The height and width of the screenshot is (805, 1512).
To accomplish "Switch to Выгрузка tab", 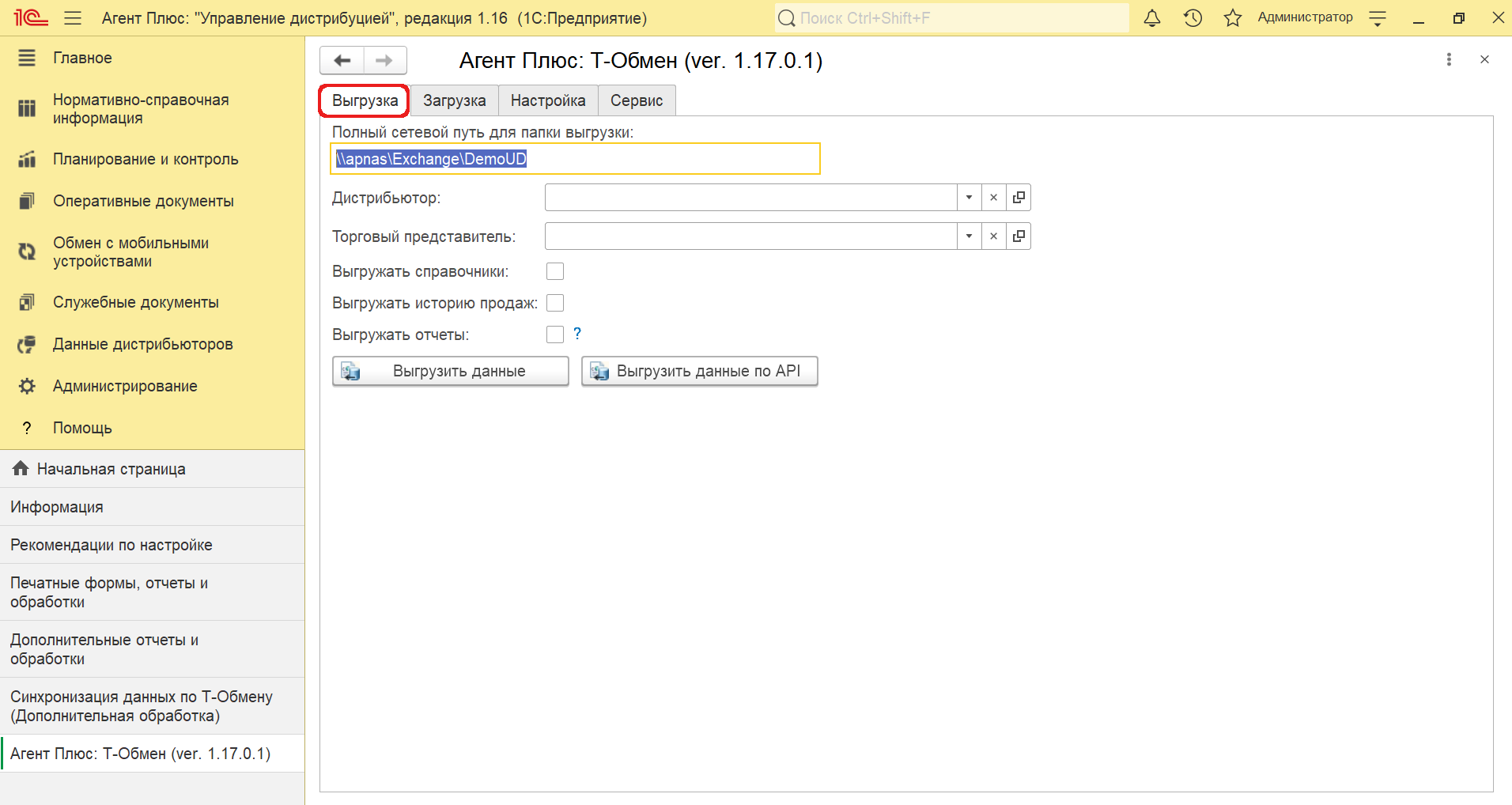I will [x=365, y=100].
